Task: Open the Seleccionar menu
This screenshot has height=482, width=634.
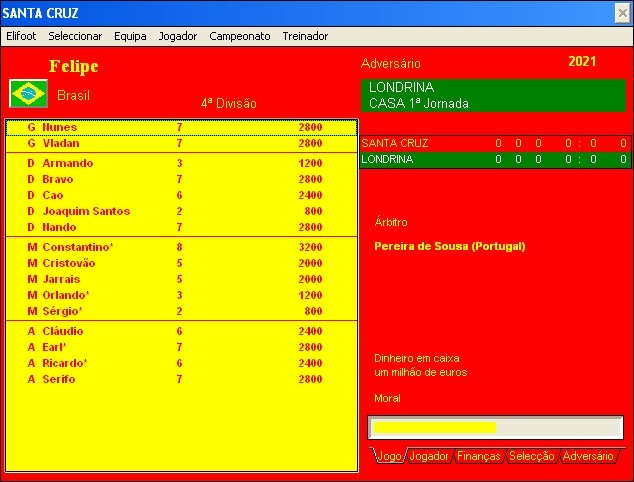Action: [x=75, y=36]
